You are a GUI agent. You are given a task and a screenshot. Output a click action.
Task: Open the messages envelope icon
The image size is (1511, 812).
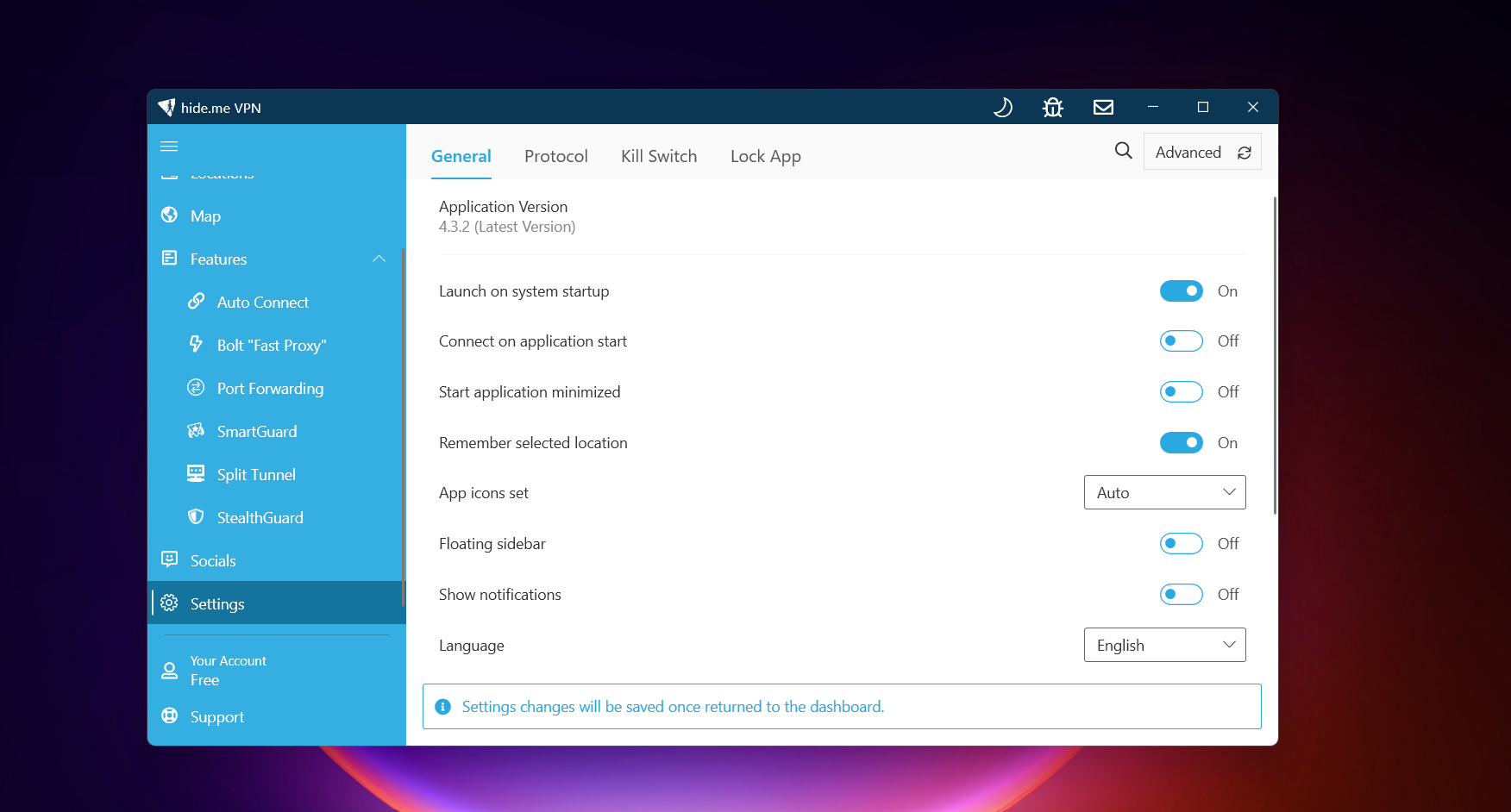pyautogui.click(x=1103, y=107)
